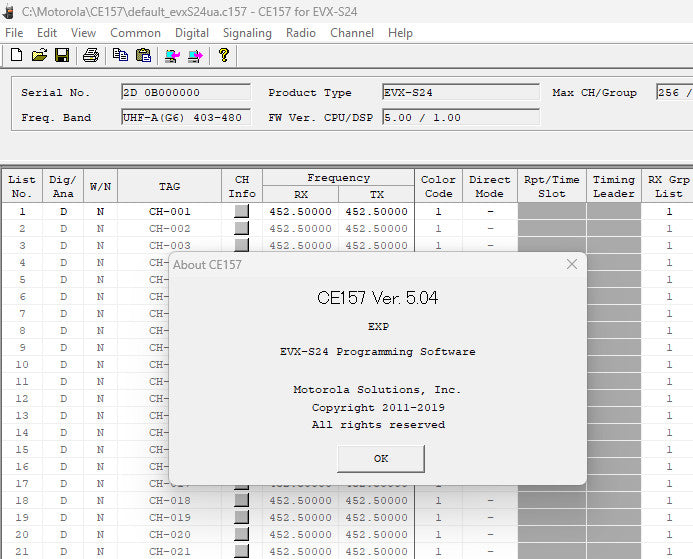Open the View menu
Image resolution: width=693 pixels, height=559 pixels.
(83, 33)
